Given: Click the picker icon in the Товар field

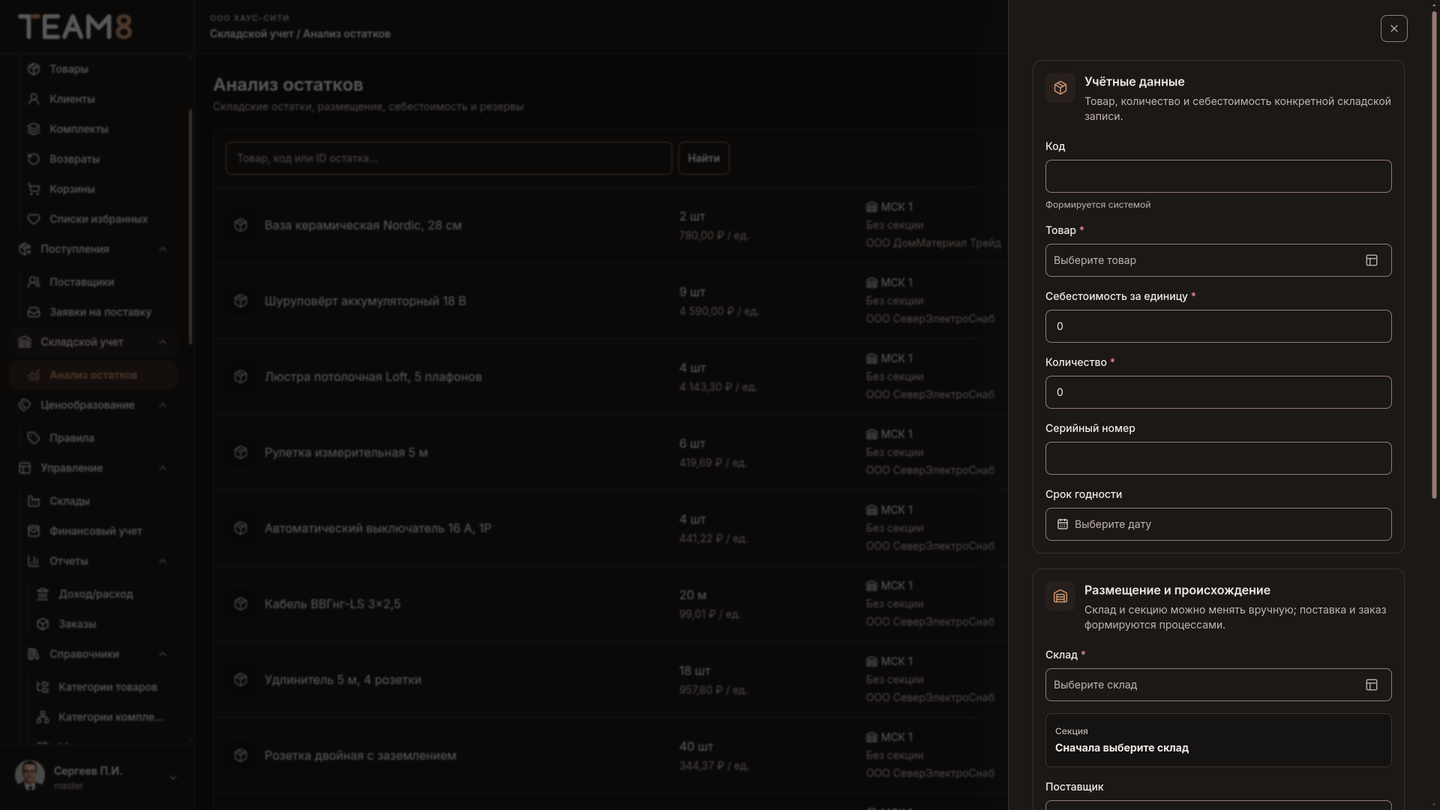Looking at the screenshot, I should coord(1371,260).
